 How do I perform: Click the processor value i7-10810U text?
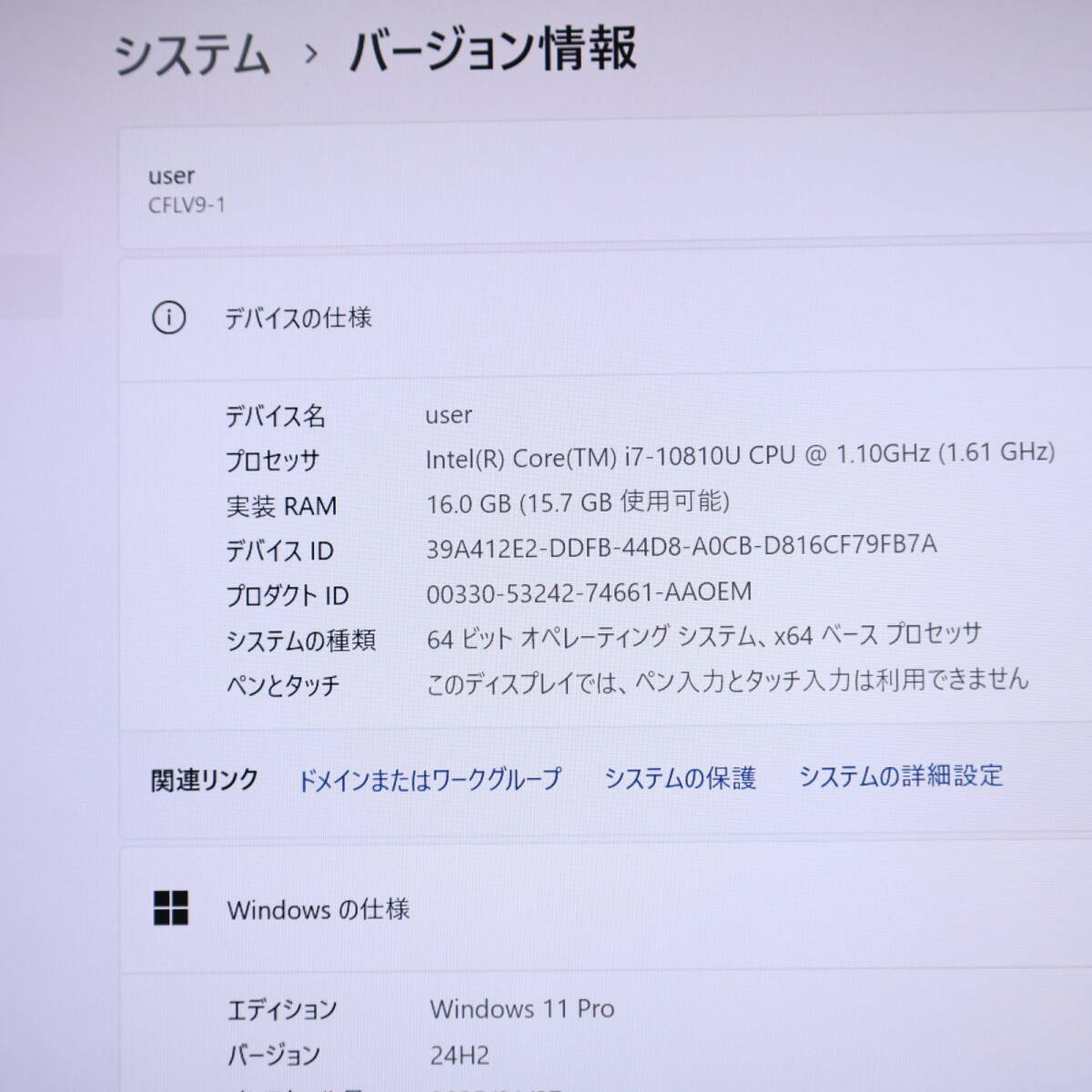click(740, 455)
